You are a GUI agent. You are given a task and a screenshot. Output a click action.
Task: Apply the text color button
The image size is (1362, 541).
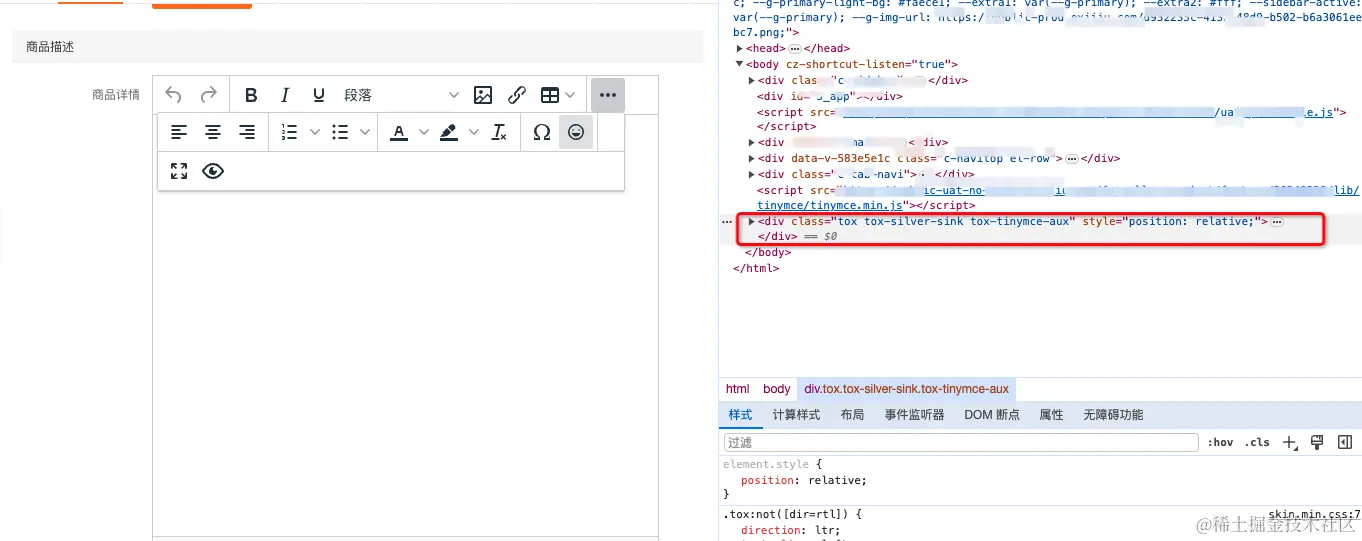399,132
